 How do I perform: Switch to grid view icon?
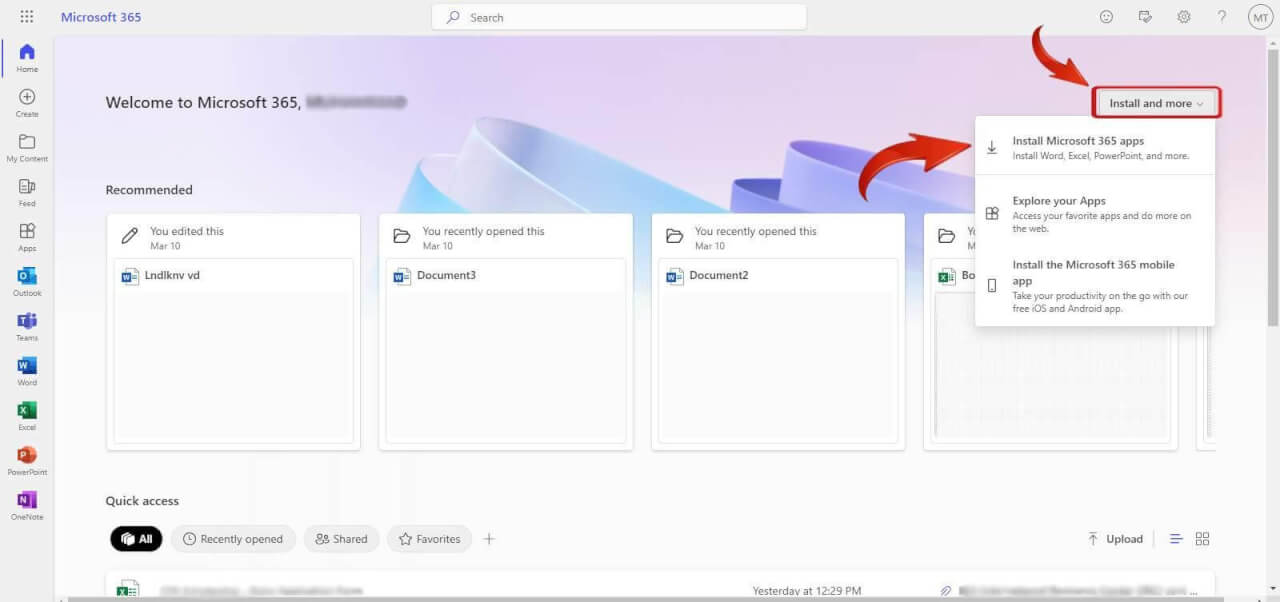[x=1202, y=539]
